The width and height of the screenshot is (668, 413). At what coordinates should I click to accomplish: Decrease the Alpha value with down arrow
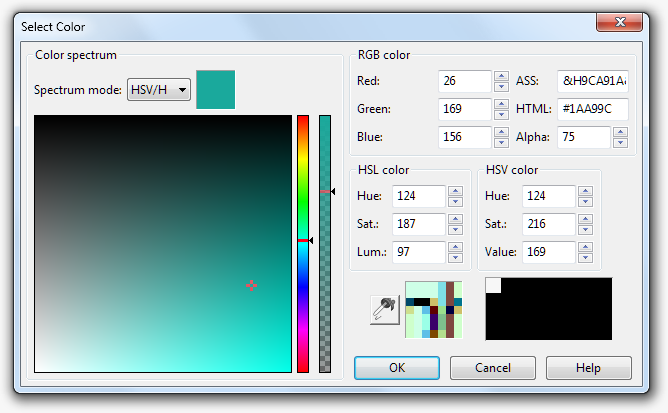[621, 143]
